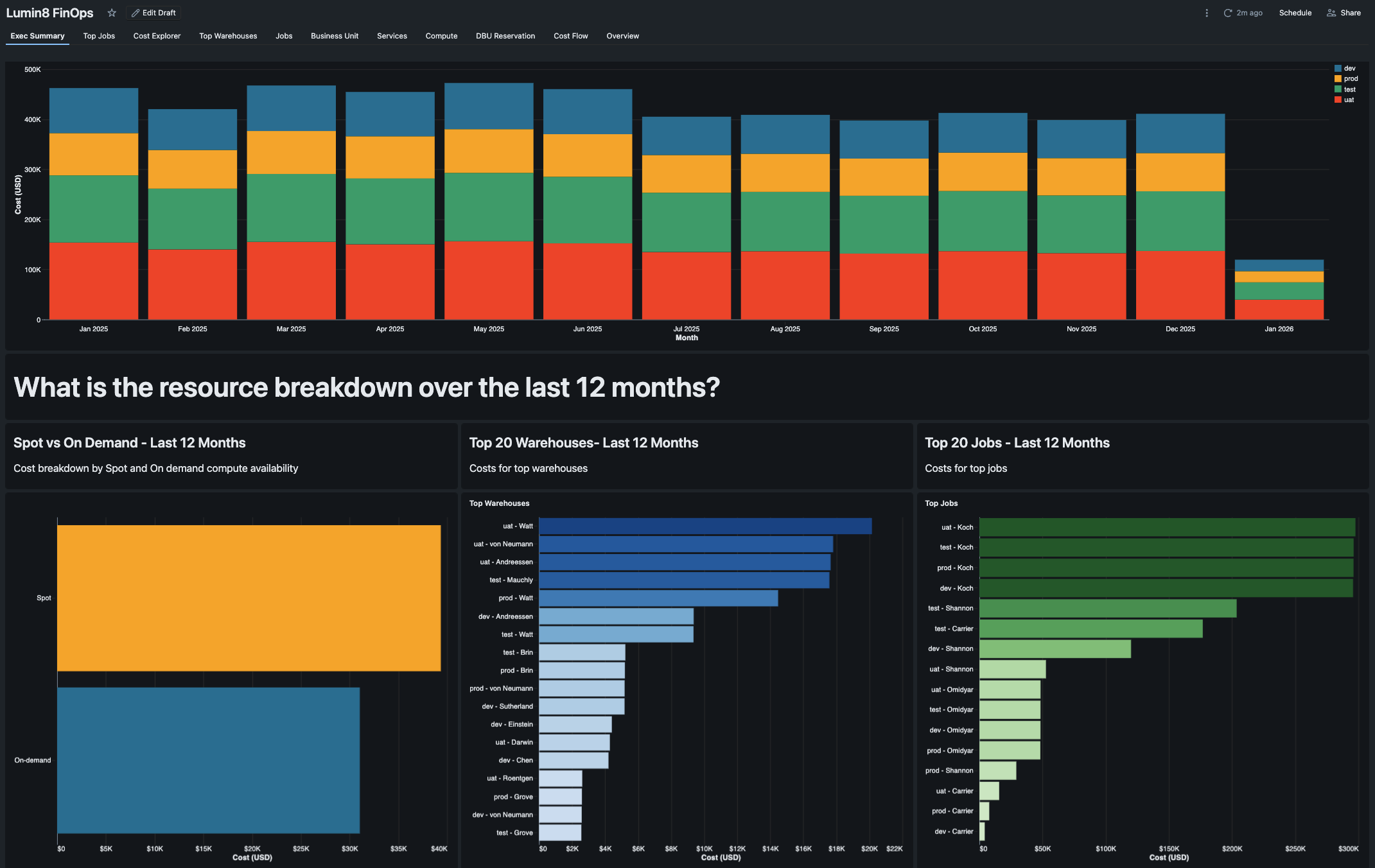Star the Lumin8 FinOps dashboard as favorite

point(112,13)
